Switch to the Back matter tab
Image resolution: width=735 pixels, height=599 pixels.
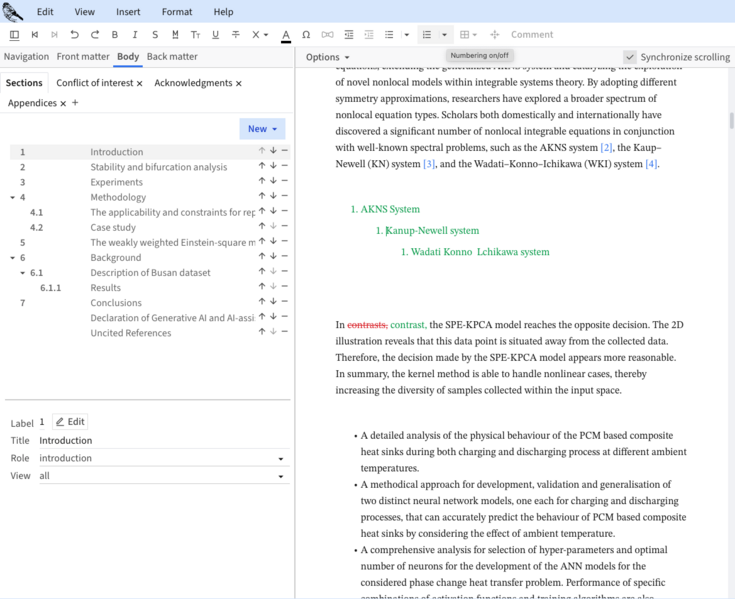coord(172,56)
